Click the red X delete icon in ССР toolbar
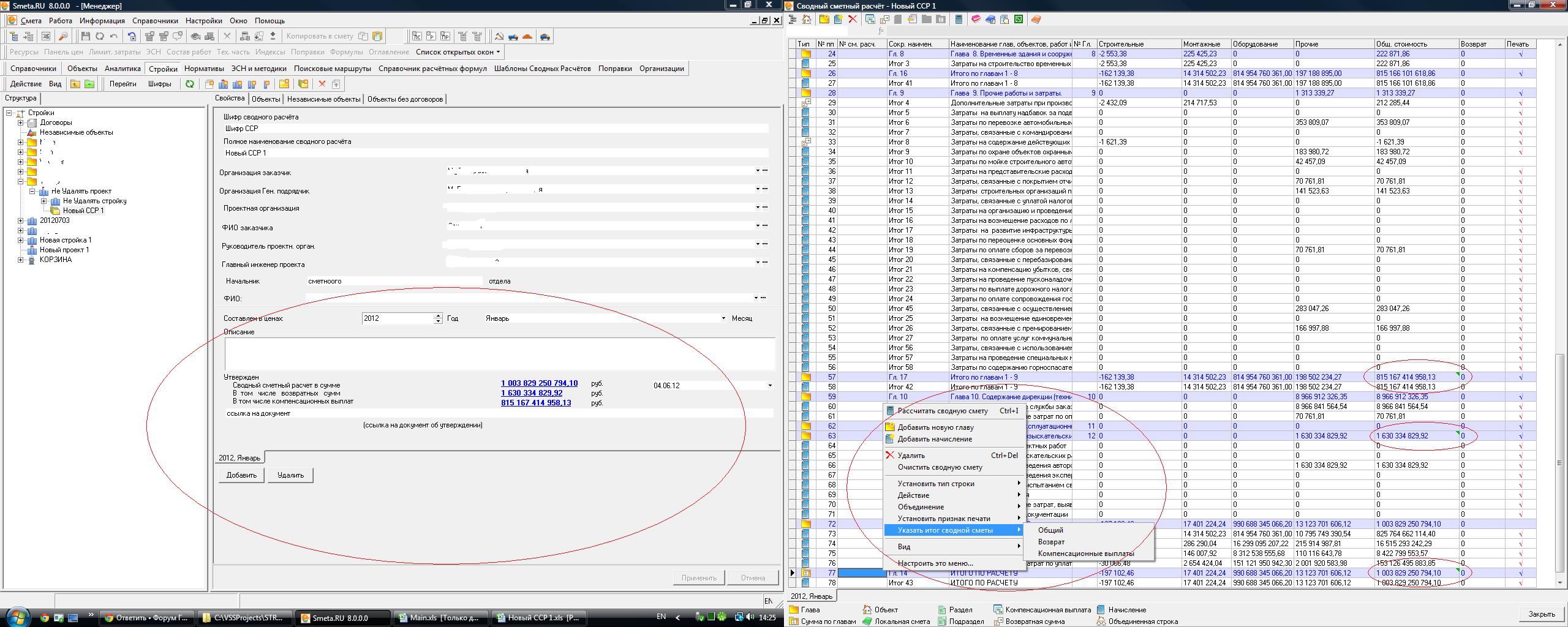Viewport: 1568px width, 627px height. pyautogui.click(x=853, y=20)
